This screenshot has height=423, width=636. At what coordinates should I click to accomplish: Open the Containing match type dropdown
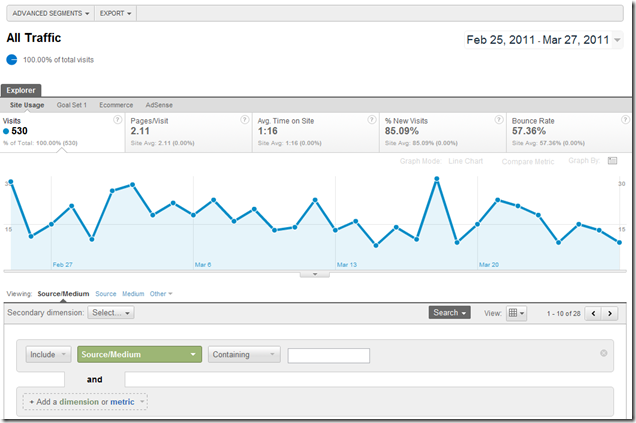244,354
